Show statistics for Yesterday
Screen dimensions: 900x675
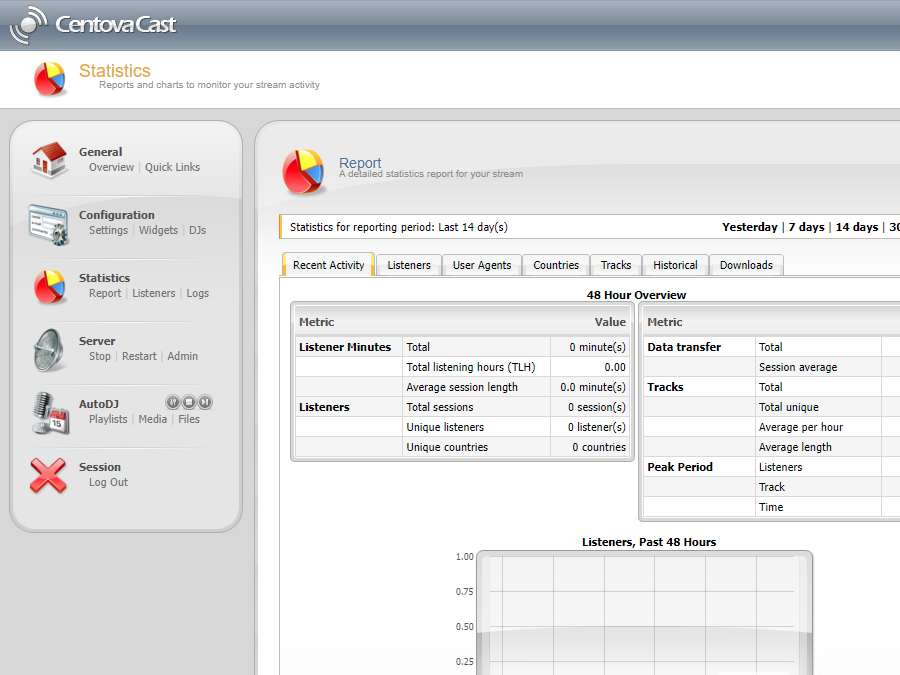750,227
